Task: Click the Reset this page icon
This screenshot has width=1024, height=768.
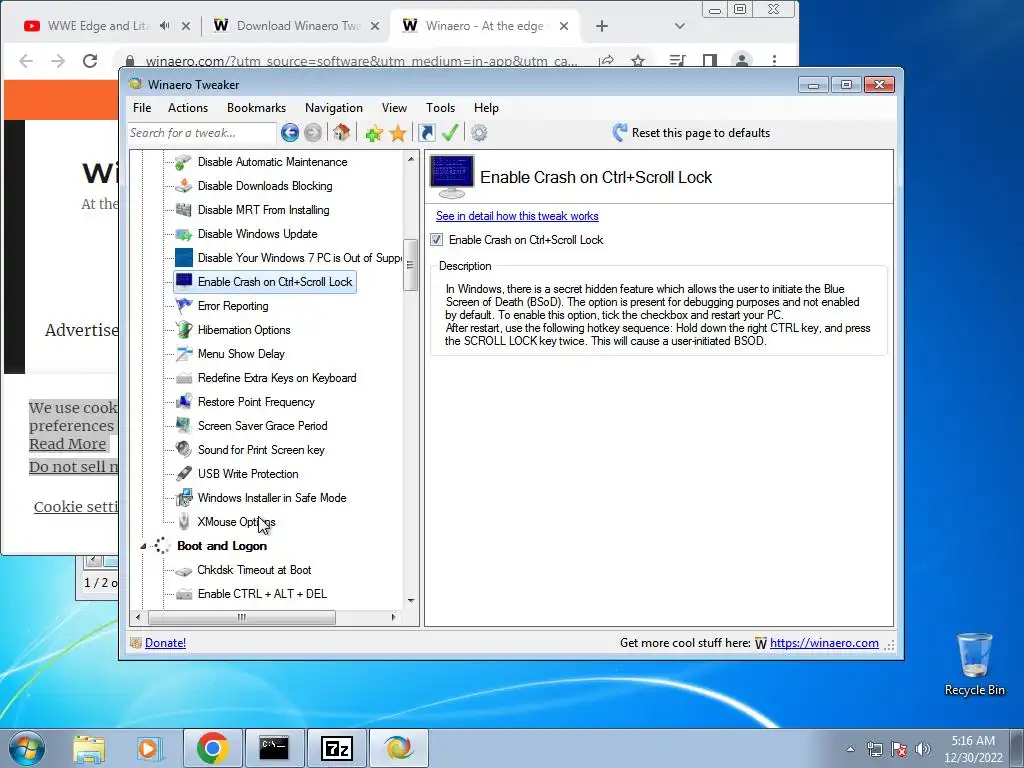Action: pyautogui.click(x=620, y=133)
